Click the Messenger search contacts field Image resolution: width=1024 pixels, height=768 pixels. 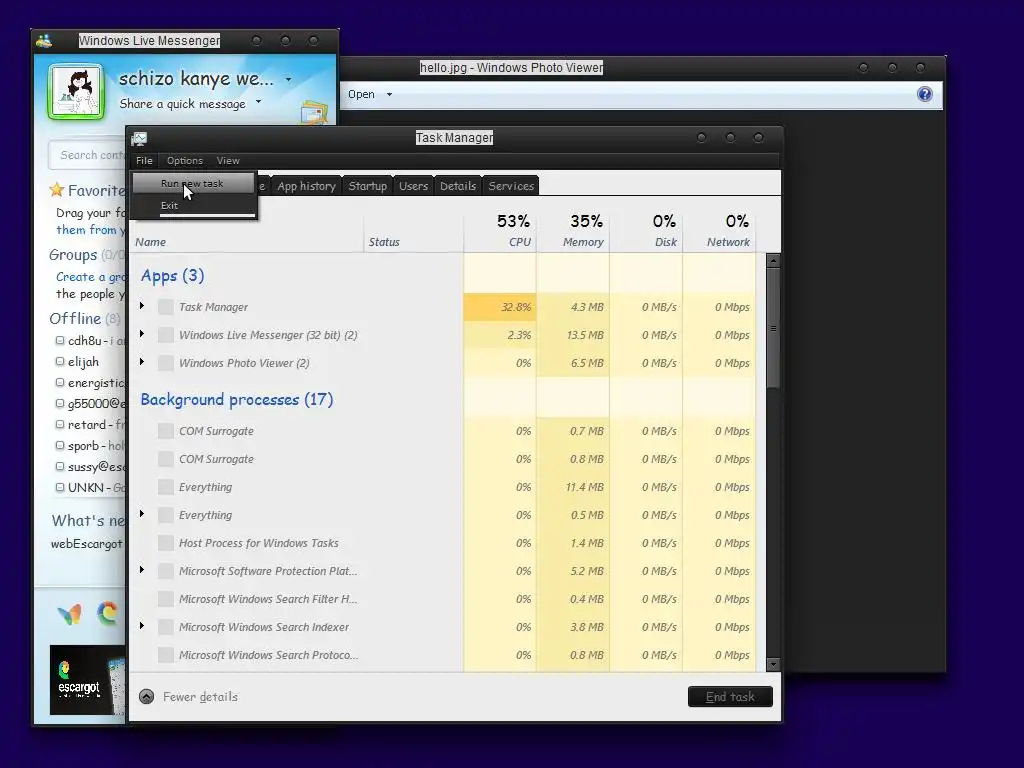click(88, 155)
